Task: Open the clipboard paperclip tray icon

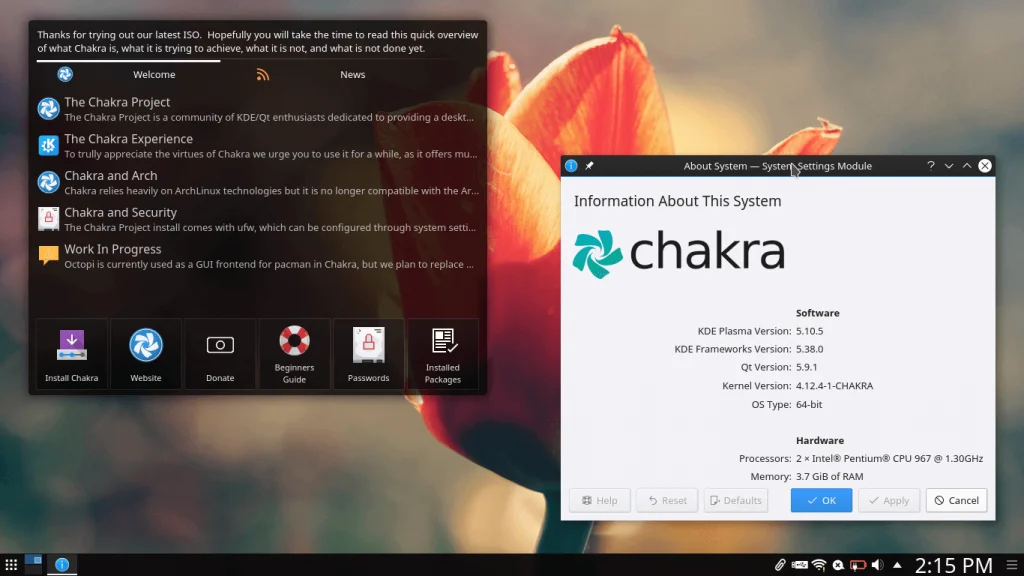Action: pos(780,565)
